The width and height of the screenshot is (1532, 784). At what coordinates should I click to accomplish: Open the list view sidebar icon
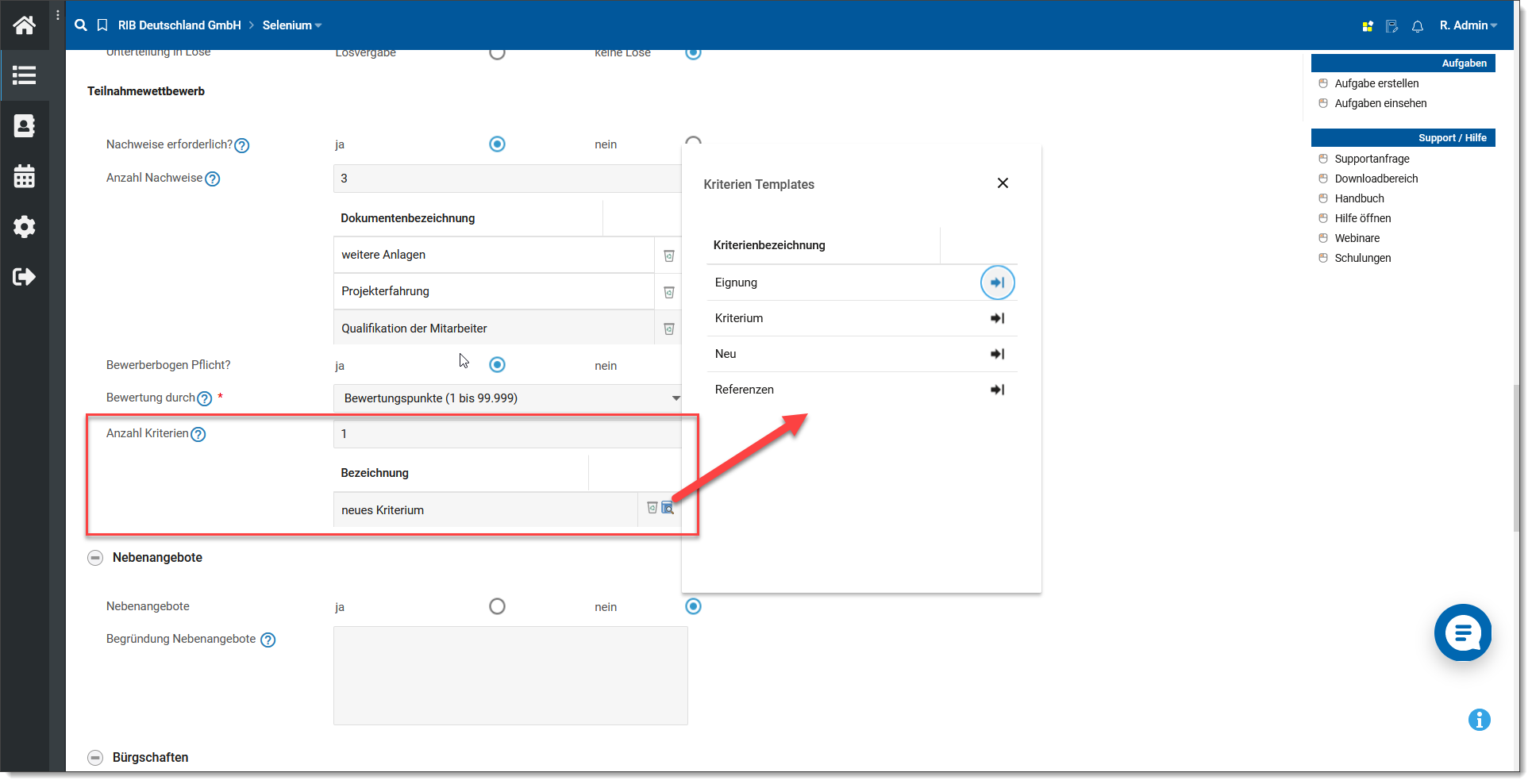(x=24, y=75)
